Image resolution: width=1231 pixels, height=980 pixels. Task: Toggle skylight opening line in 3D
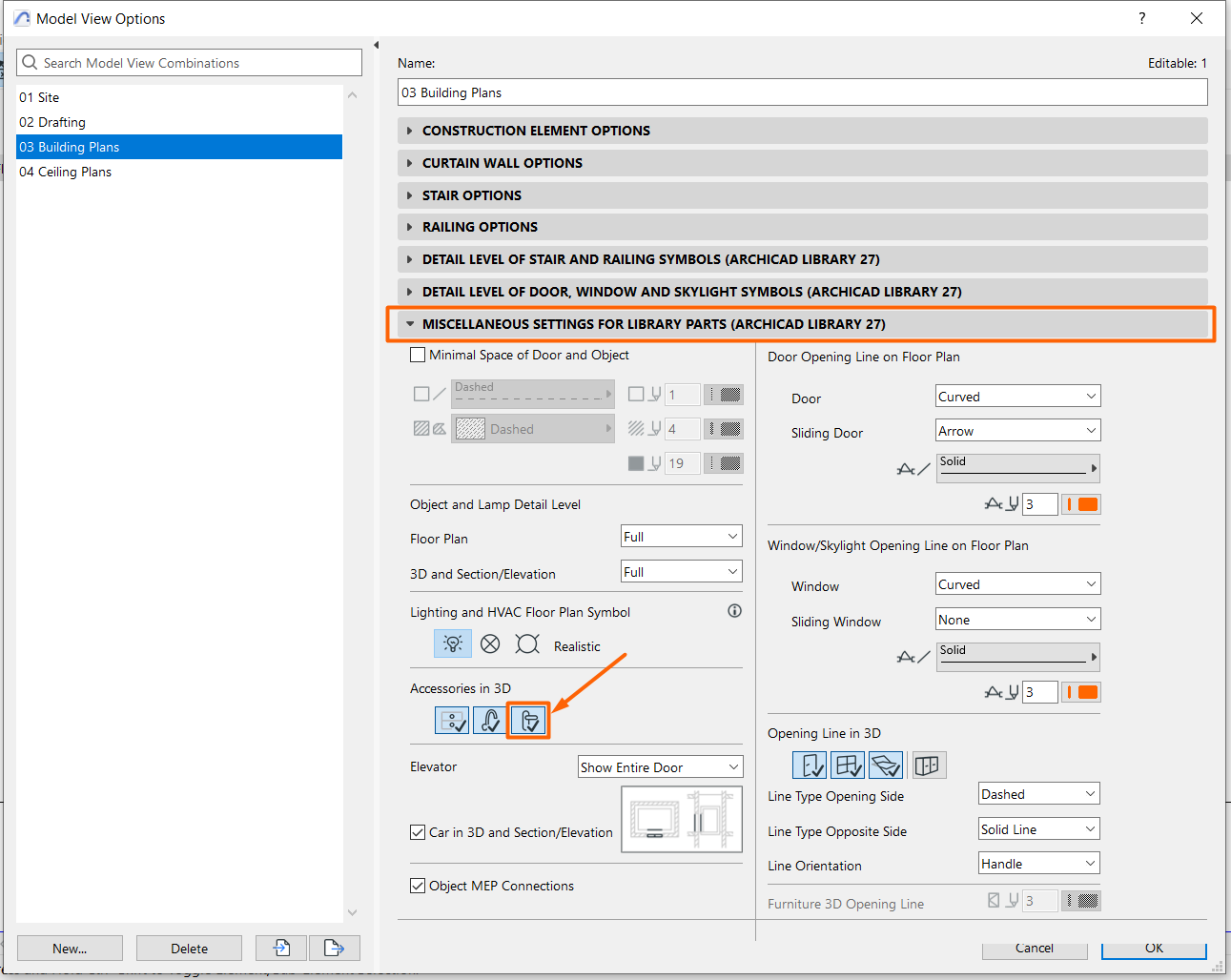point(886,766)
